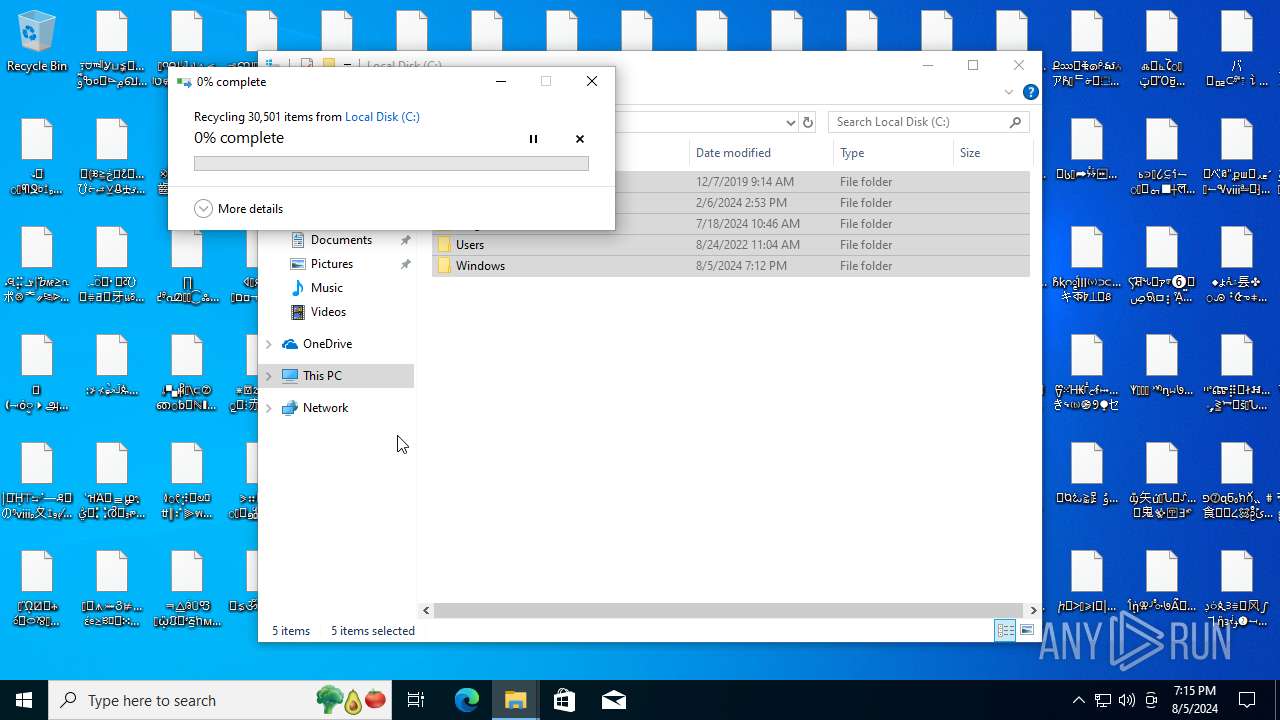Select the Users folder row
This screenshot has height=720, width=1280.
coord(731,245)
